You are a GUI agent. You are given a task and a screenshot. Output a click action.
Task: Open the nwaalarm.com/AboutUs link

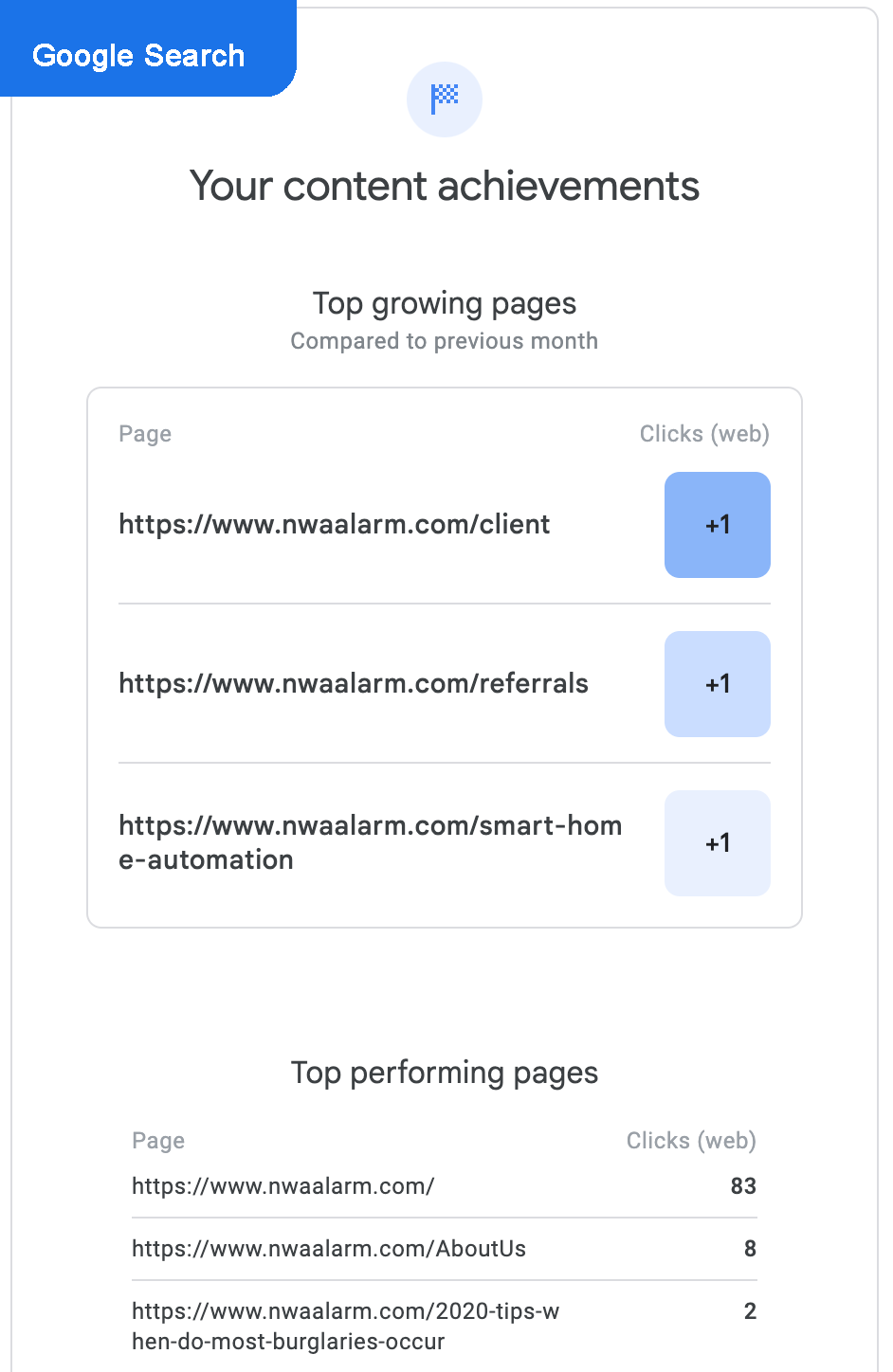(x=328, y=1249)
